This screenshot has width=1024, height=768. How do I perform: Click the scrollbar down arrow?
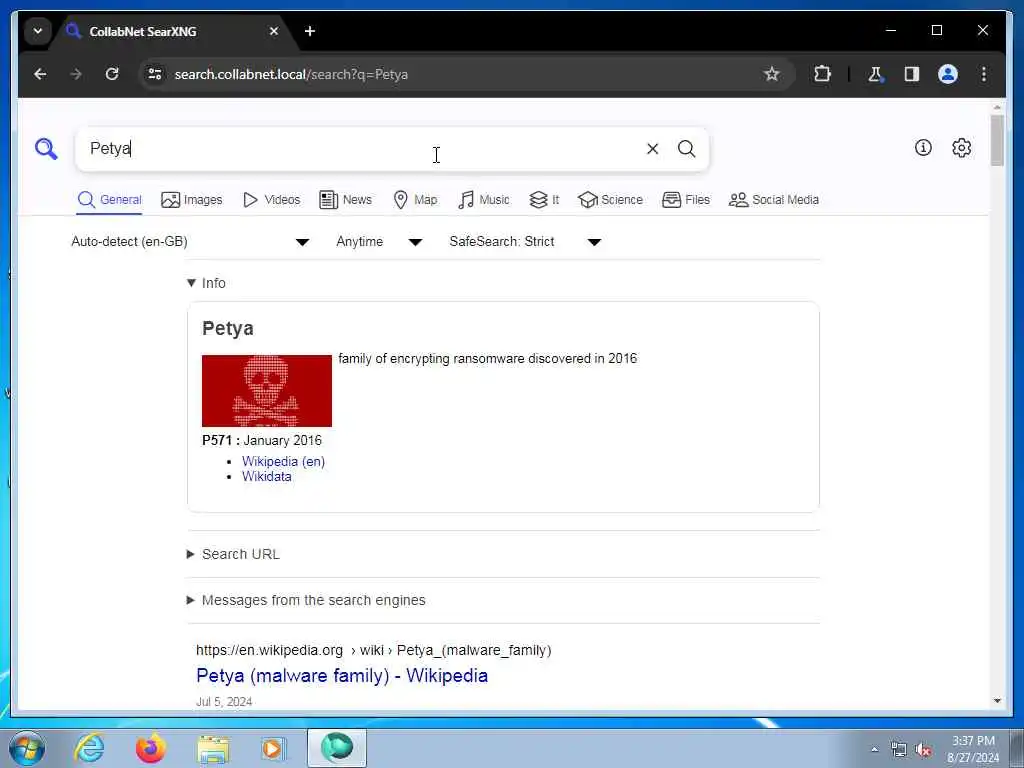point(997,701)
